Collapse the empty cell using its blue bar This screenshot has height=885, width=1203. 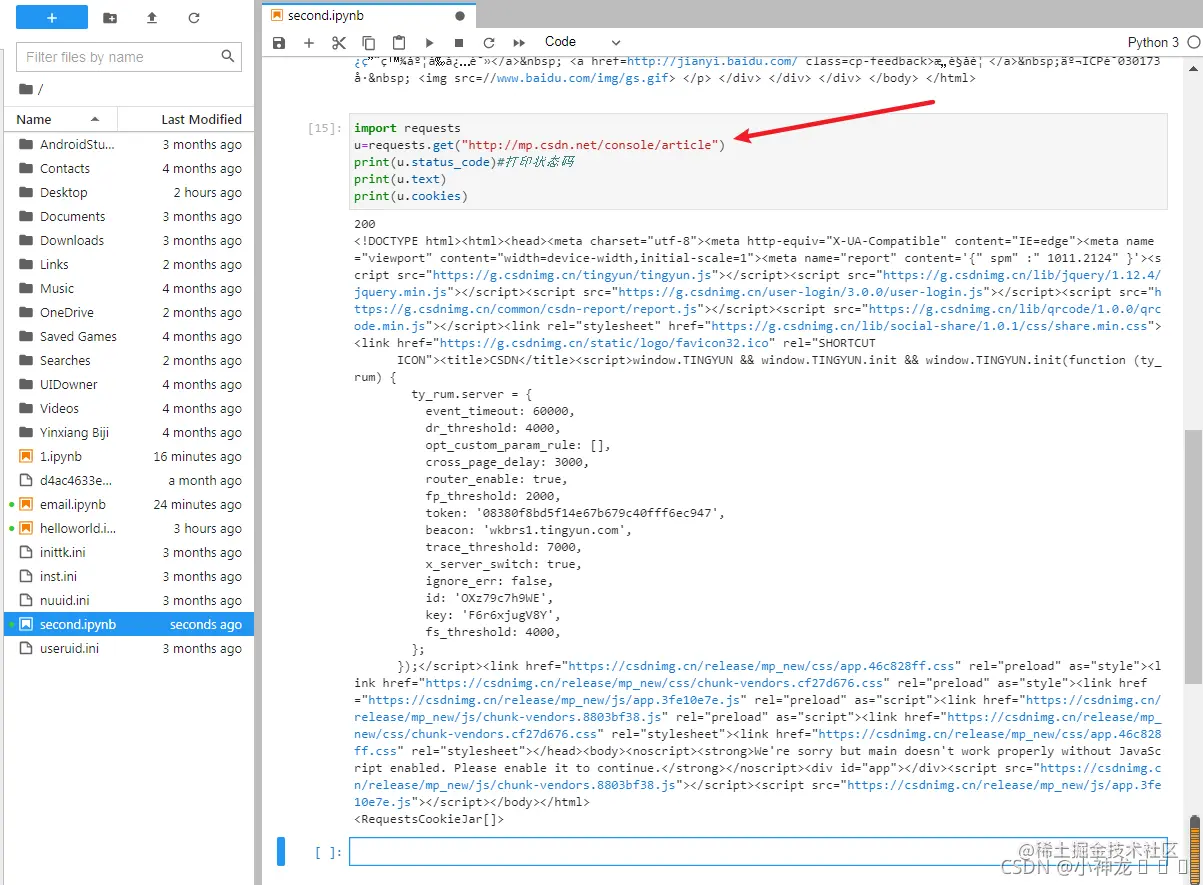(x=281, y=852)
